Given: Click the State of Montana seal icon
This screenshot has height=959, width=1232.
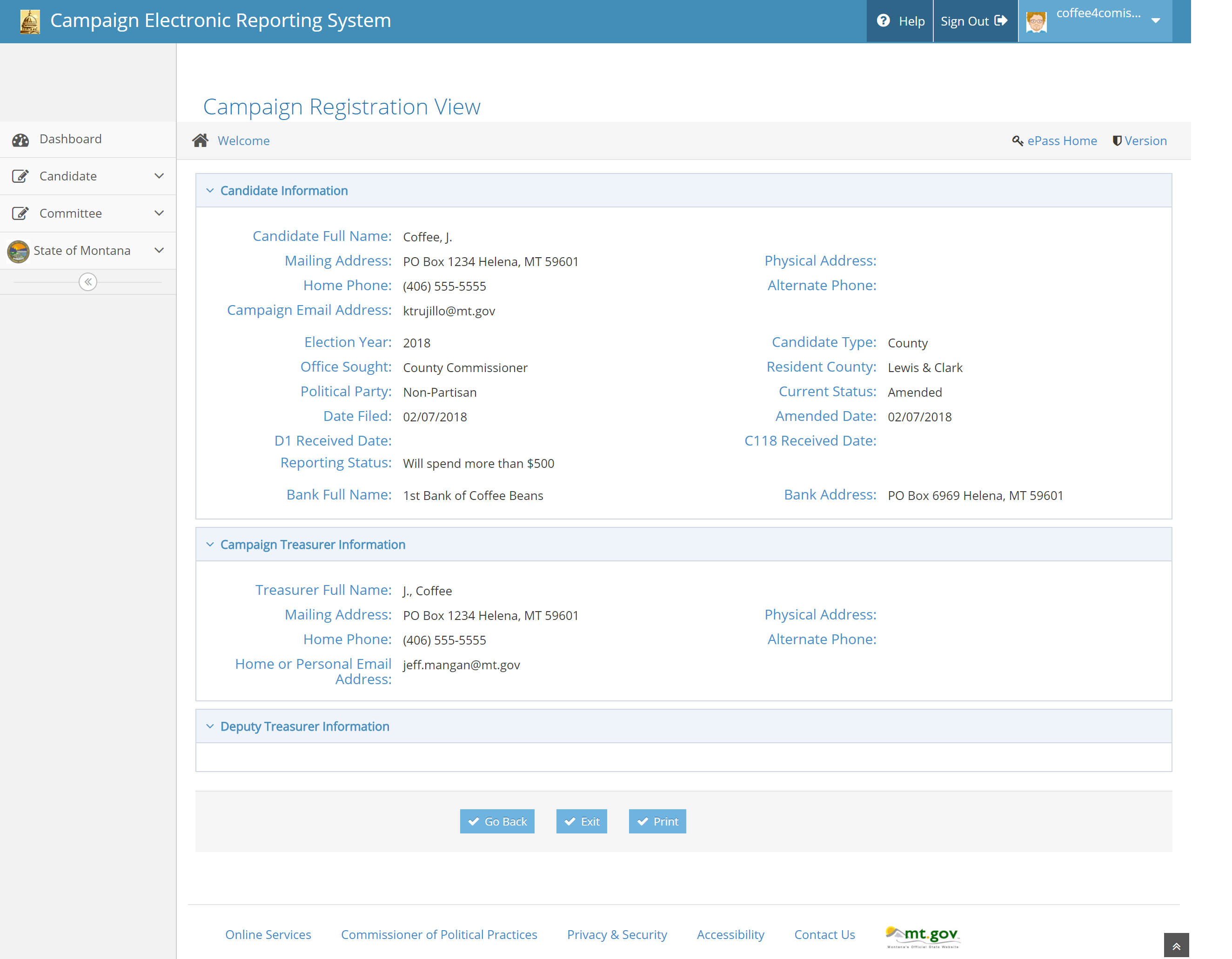Looking at the screenshot, I should pyautogui.click(x=19, y=251).
